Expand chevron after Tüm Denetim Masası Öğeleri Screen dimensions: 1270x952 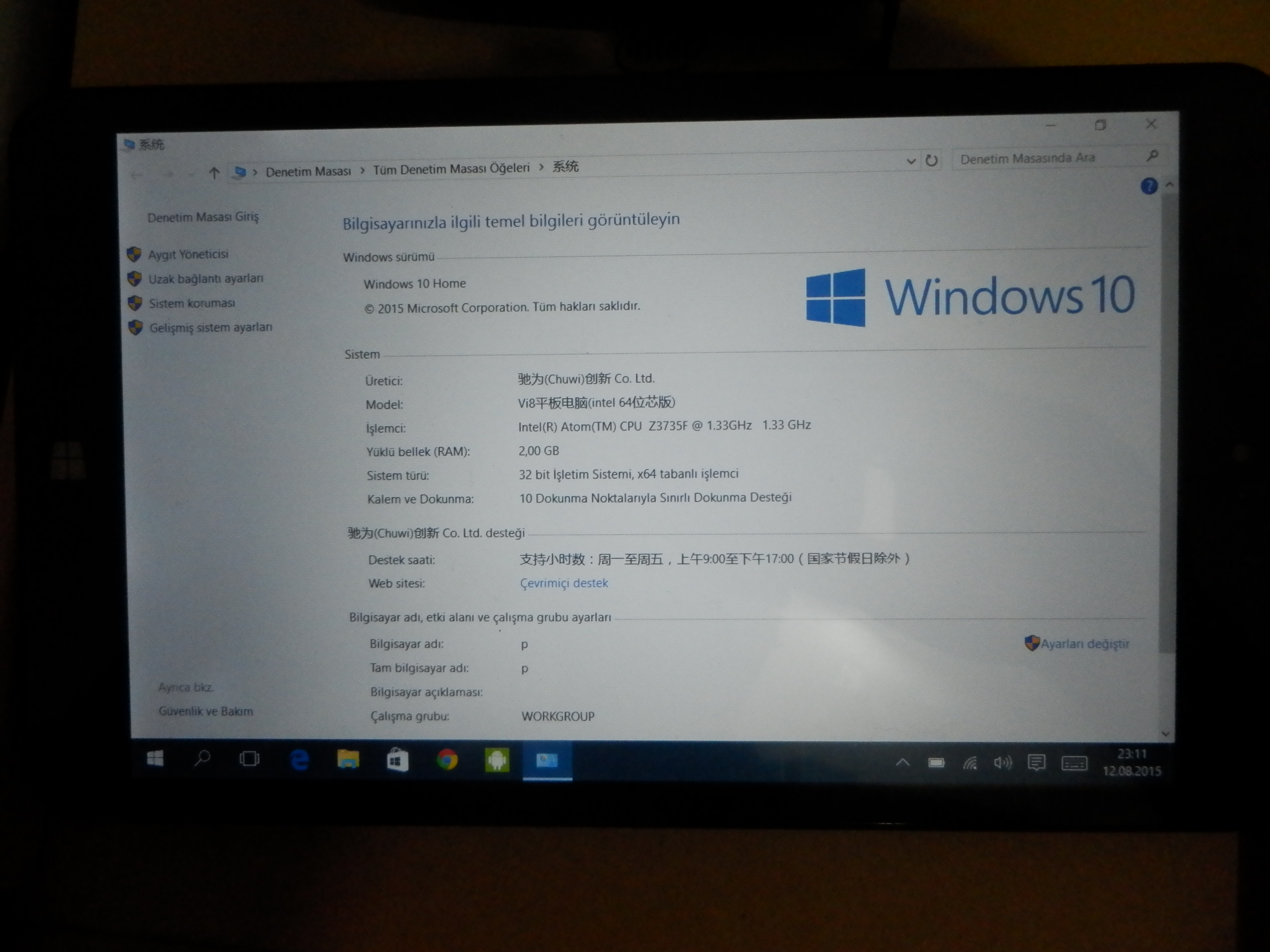point(541,167)
